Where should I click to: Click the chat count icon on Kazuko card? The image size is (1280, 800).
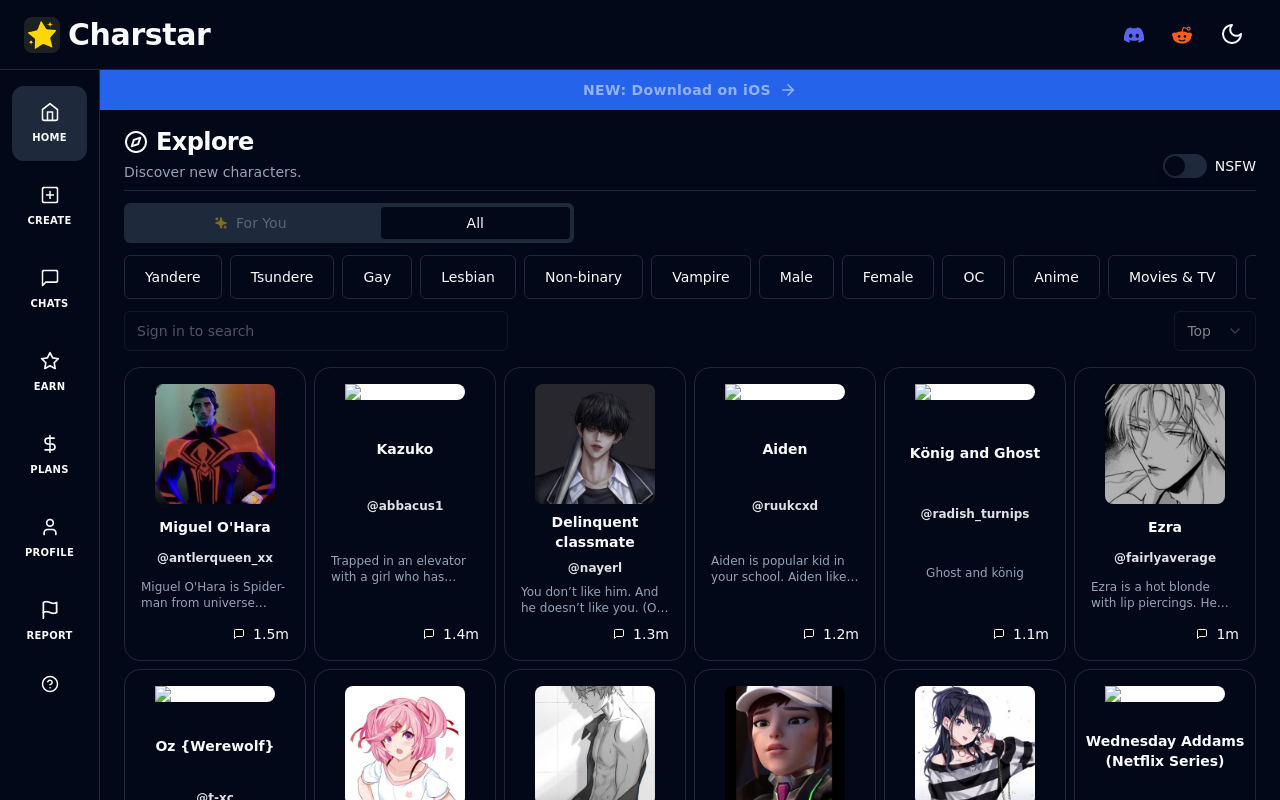tap(429, 634)
